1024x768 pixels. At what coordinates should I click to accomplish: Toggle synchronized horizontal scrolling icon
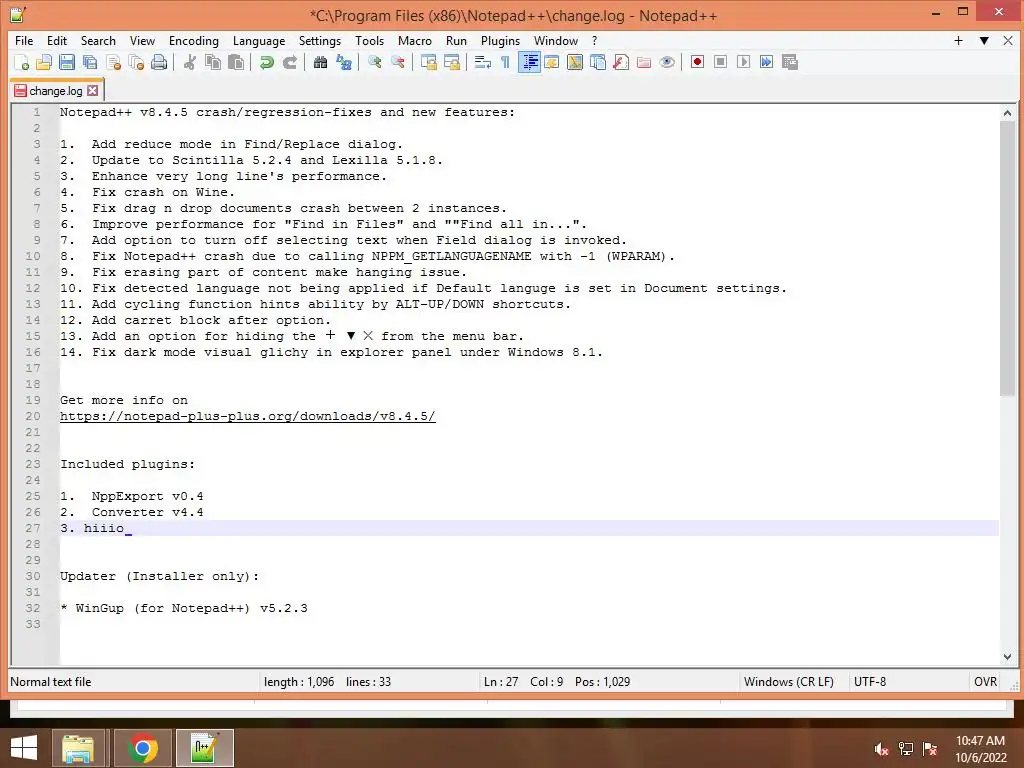pos(451,62)
